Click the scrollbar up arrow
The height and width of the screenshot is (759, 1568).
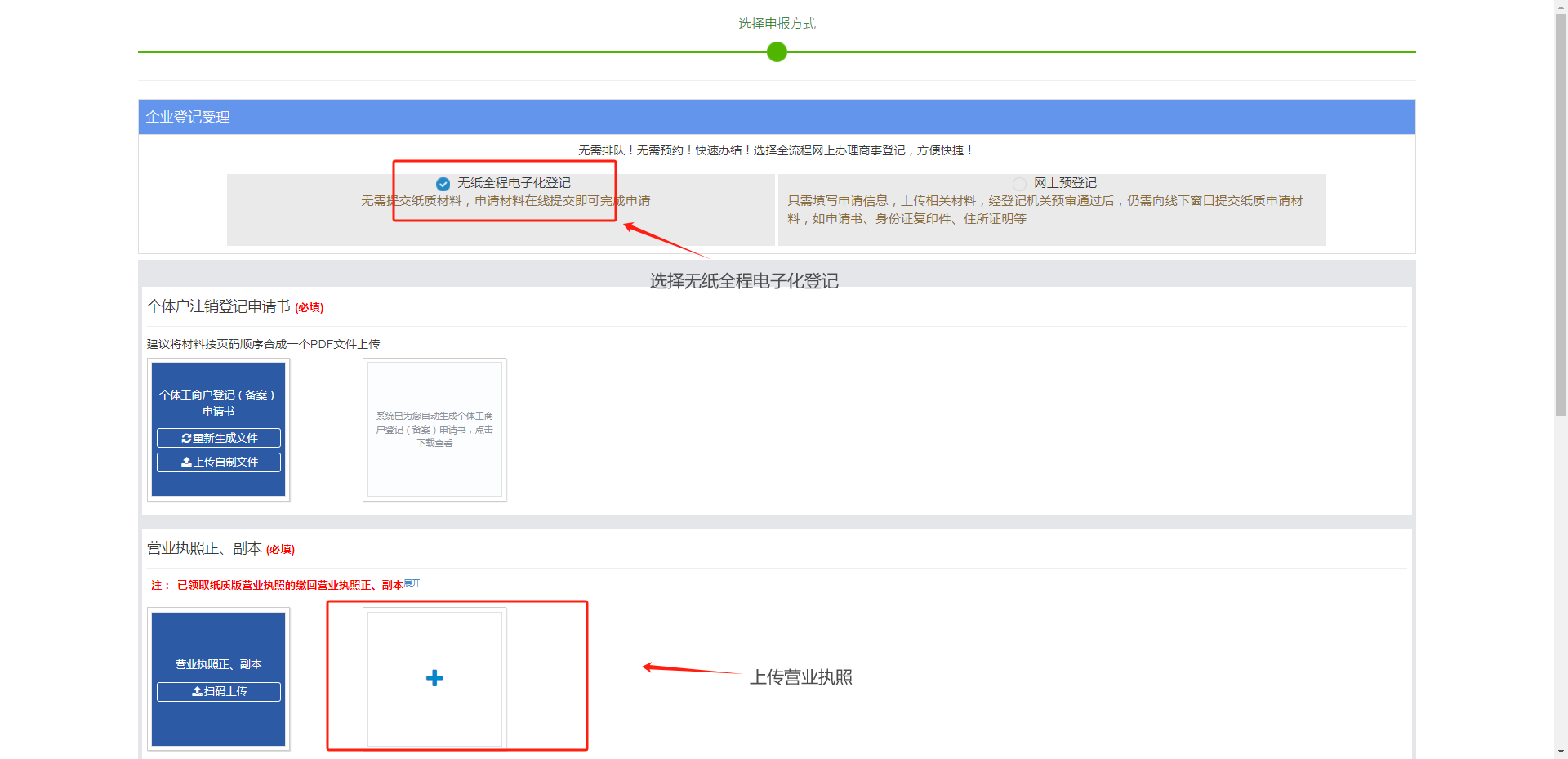(x=1561, y=7)
